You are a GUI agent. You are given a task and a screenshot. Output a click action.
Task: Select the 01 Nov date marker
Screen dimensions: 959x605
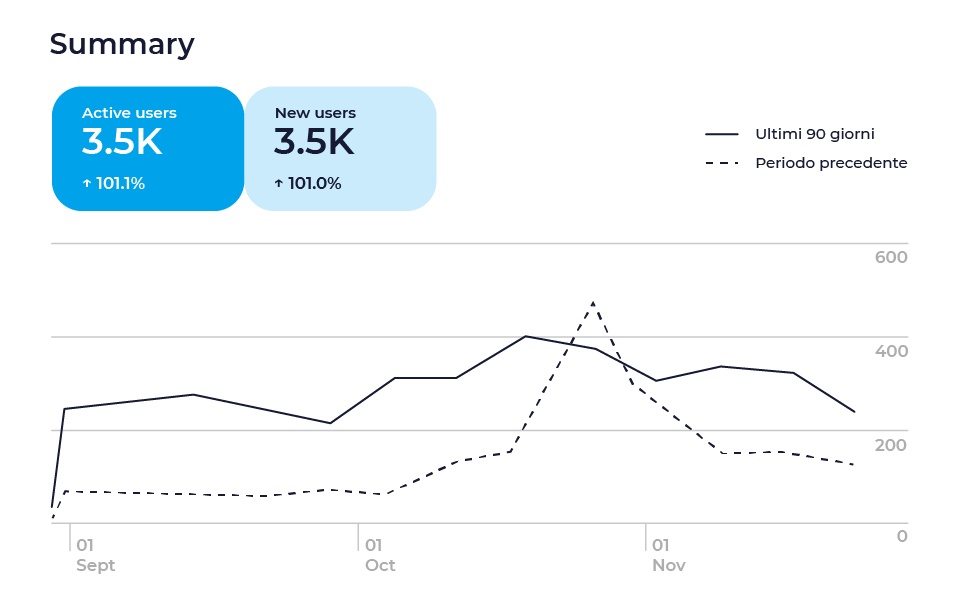point(668,555)
